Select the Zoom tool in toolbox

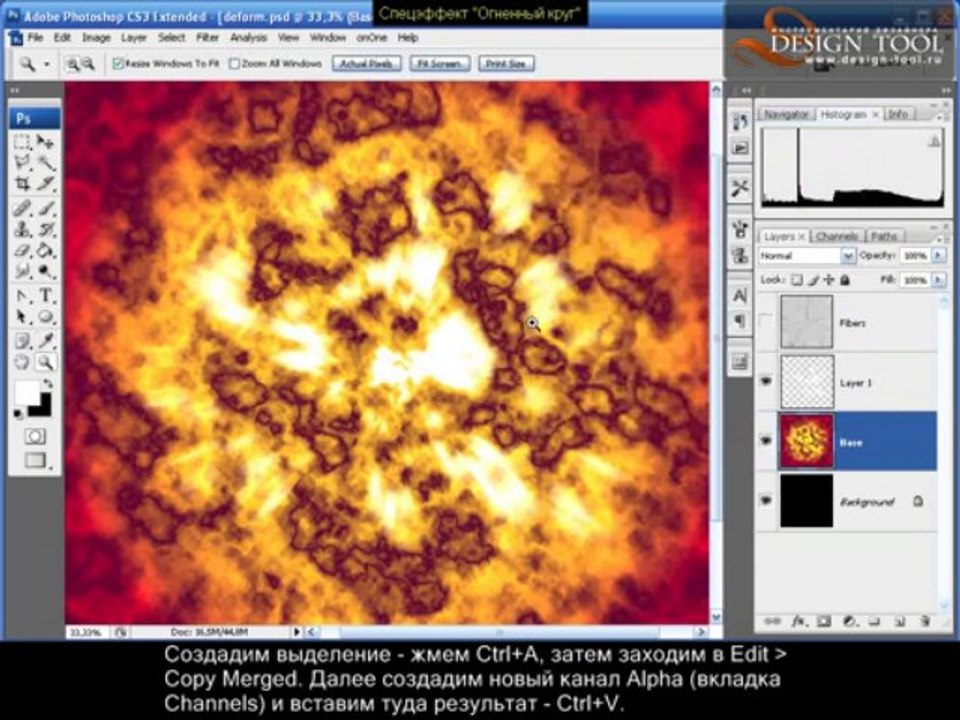[45, 362]
